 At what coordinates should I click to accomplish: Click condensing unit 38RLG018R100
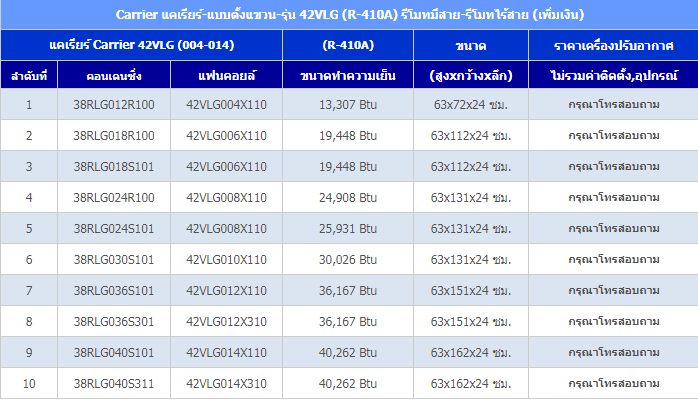click(x=114, y=135)
